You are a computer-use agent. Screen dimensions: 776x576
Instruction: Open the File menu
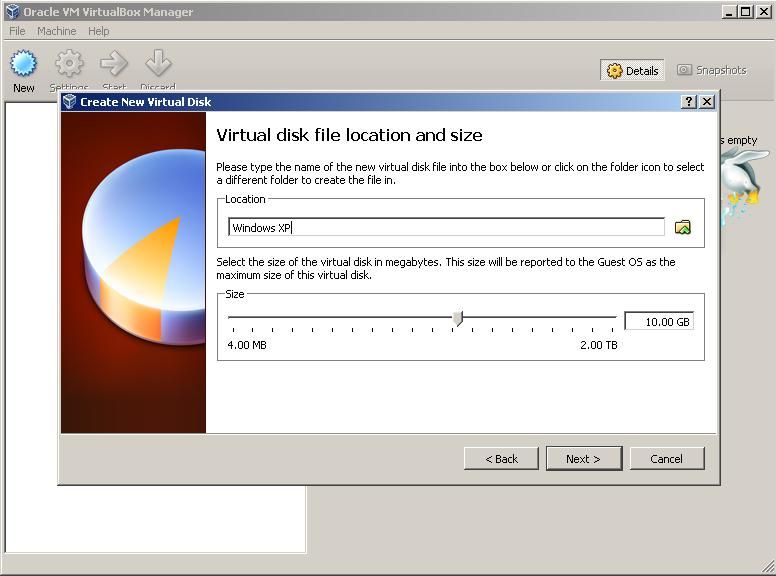click(x=17, y=31)
